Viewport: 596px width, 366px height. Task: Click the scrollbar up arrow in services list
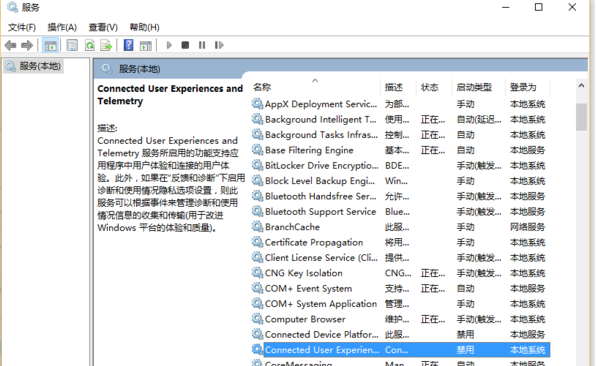[581, 86]
